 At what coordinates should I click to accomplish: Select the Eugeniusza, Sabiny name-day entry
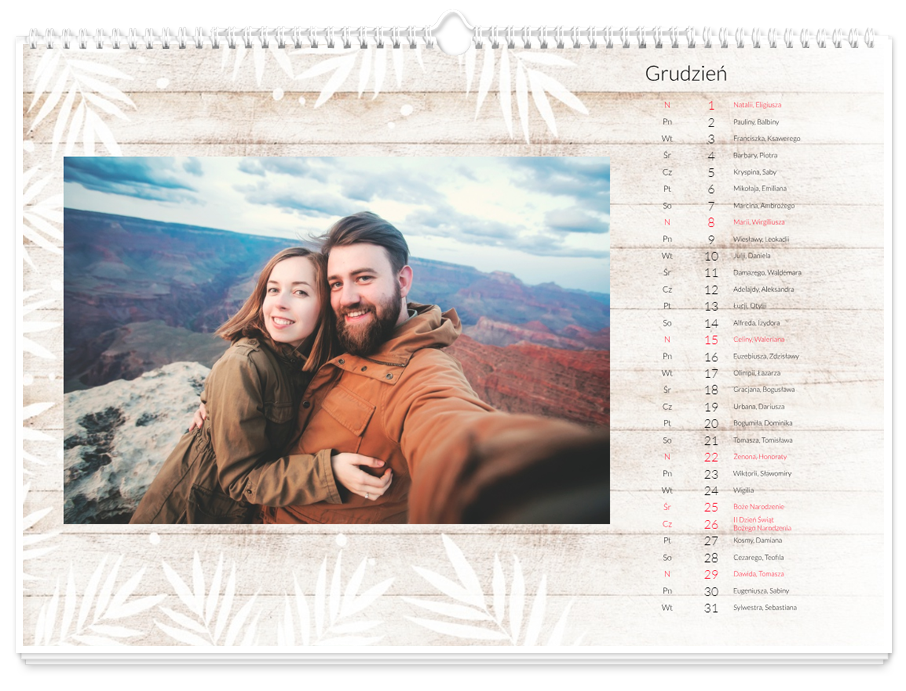760,591
